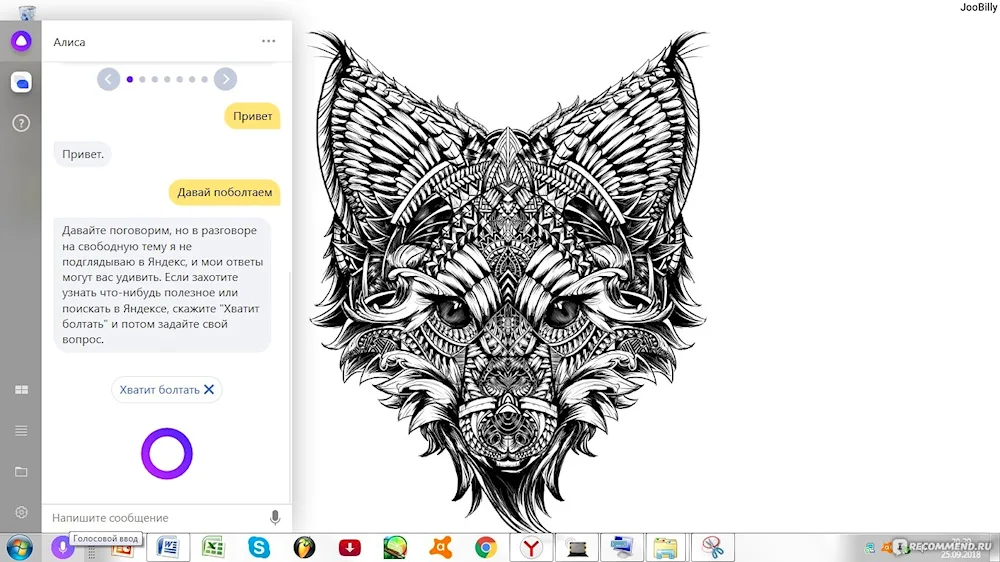The image size is (1000, 562).
Task: Open Microsoft Word from the taskbar
Action: point(168,547)
